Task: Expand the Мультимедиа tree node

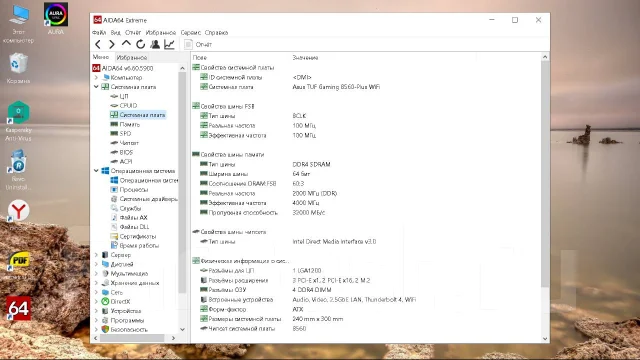Action: [x=96, y=274]
